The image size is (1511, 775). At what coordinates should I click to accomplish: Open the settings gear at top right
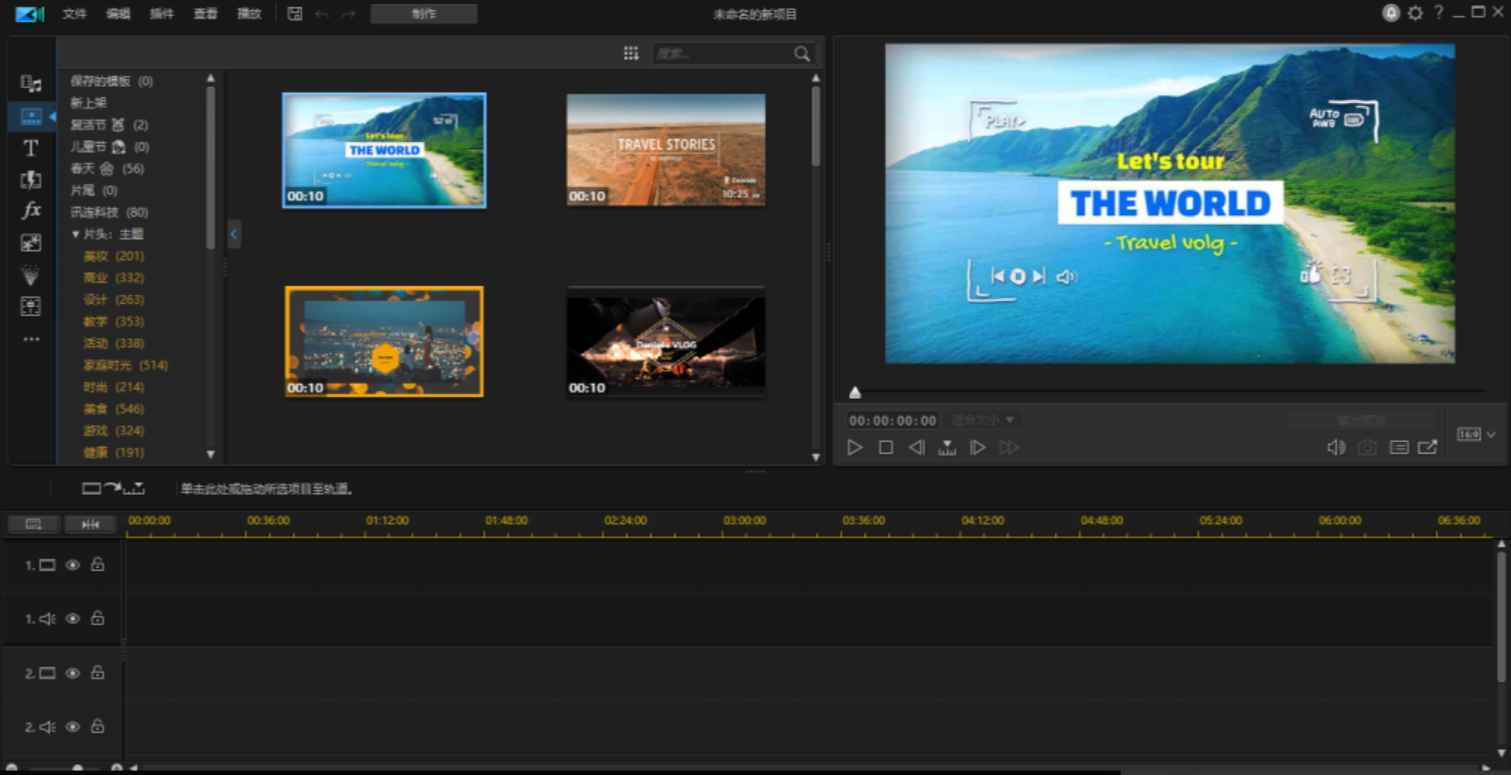click(1414, 13)
